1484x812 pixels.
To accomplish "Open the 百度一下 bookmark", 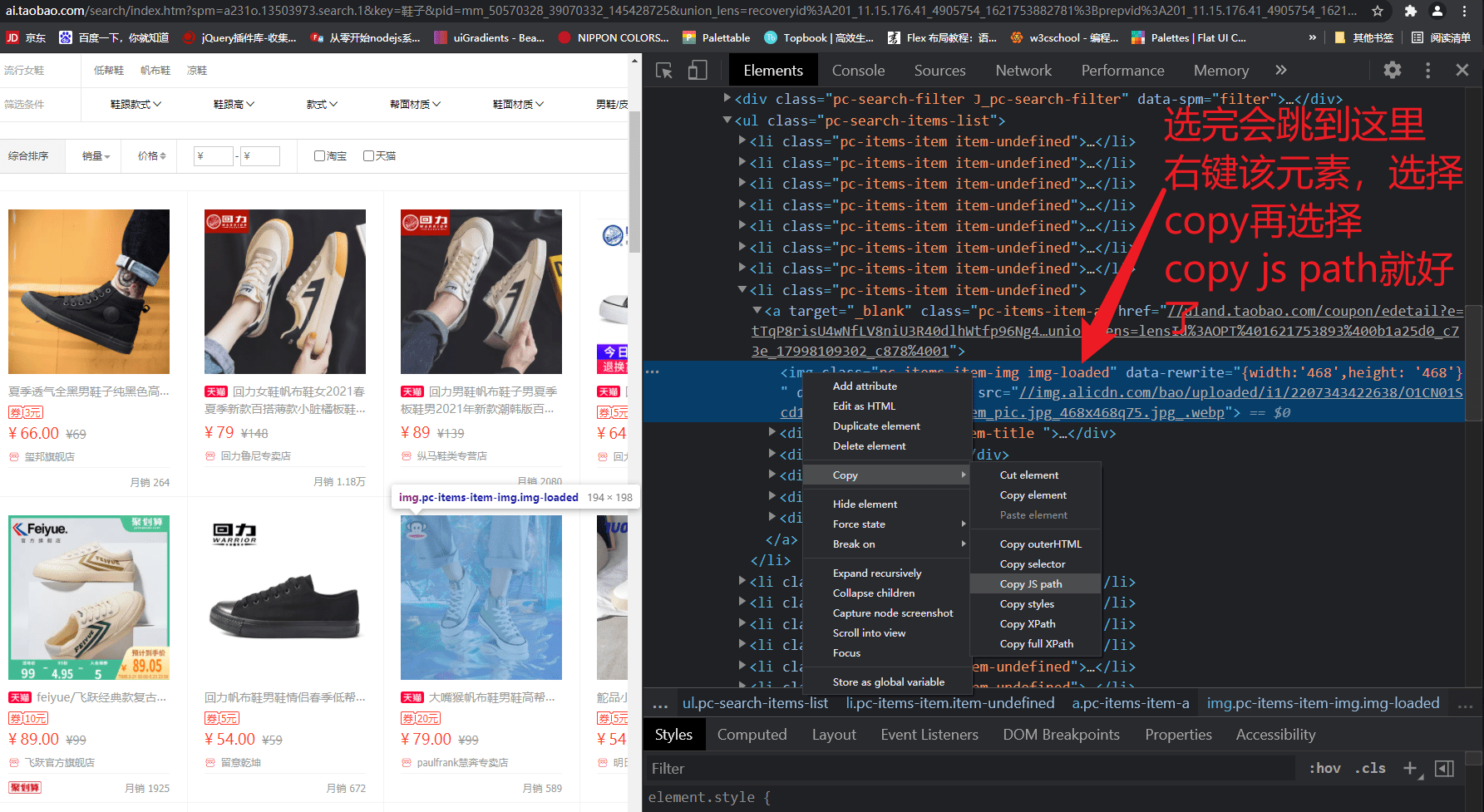I will click(x=114, y=37).
